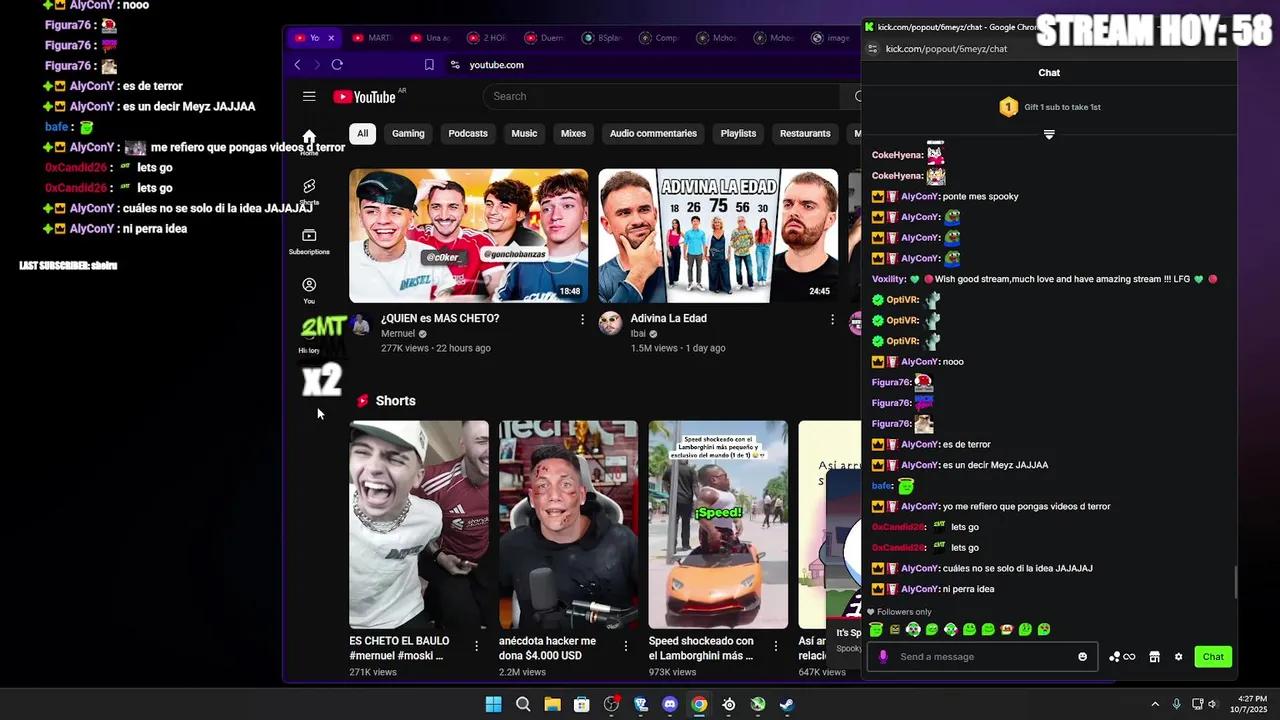The height and width of the screenshot is (720, 1280).
Task: Switch to the BSplan browser tab
Action: point(603,38)
